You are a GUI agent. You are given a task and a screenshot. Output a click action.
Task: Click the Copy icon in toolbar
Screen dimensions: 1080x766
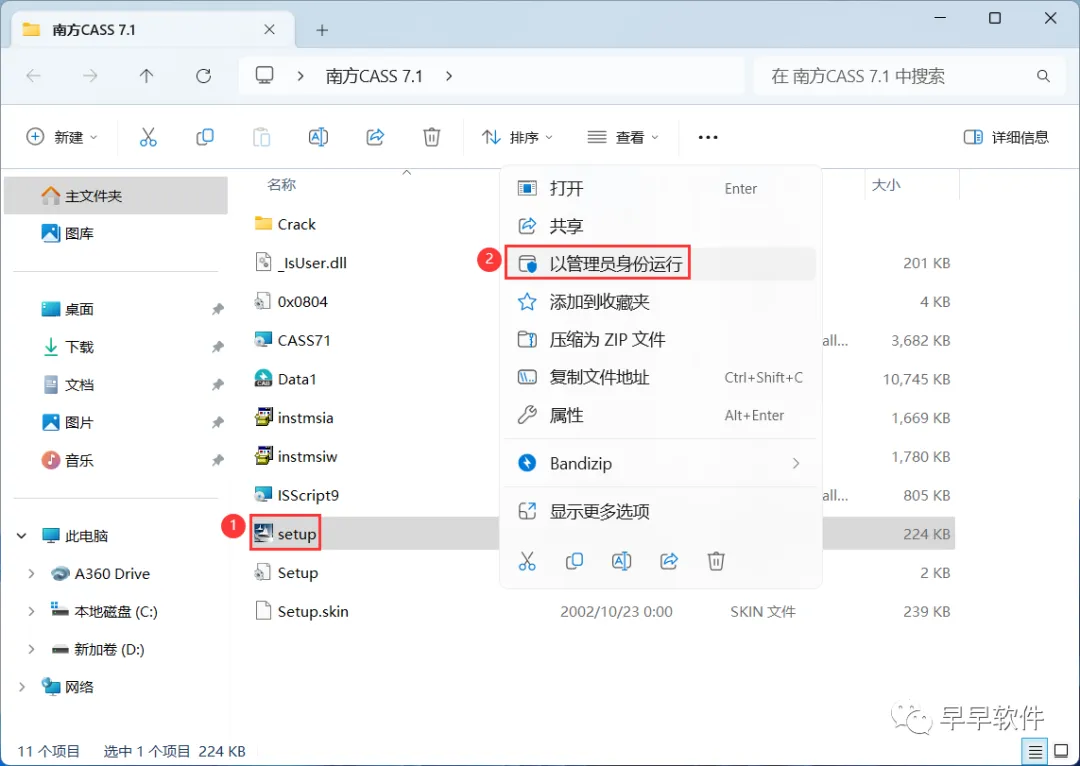coord(205,137)
